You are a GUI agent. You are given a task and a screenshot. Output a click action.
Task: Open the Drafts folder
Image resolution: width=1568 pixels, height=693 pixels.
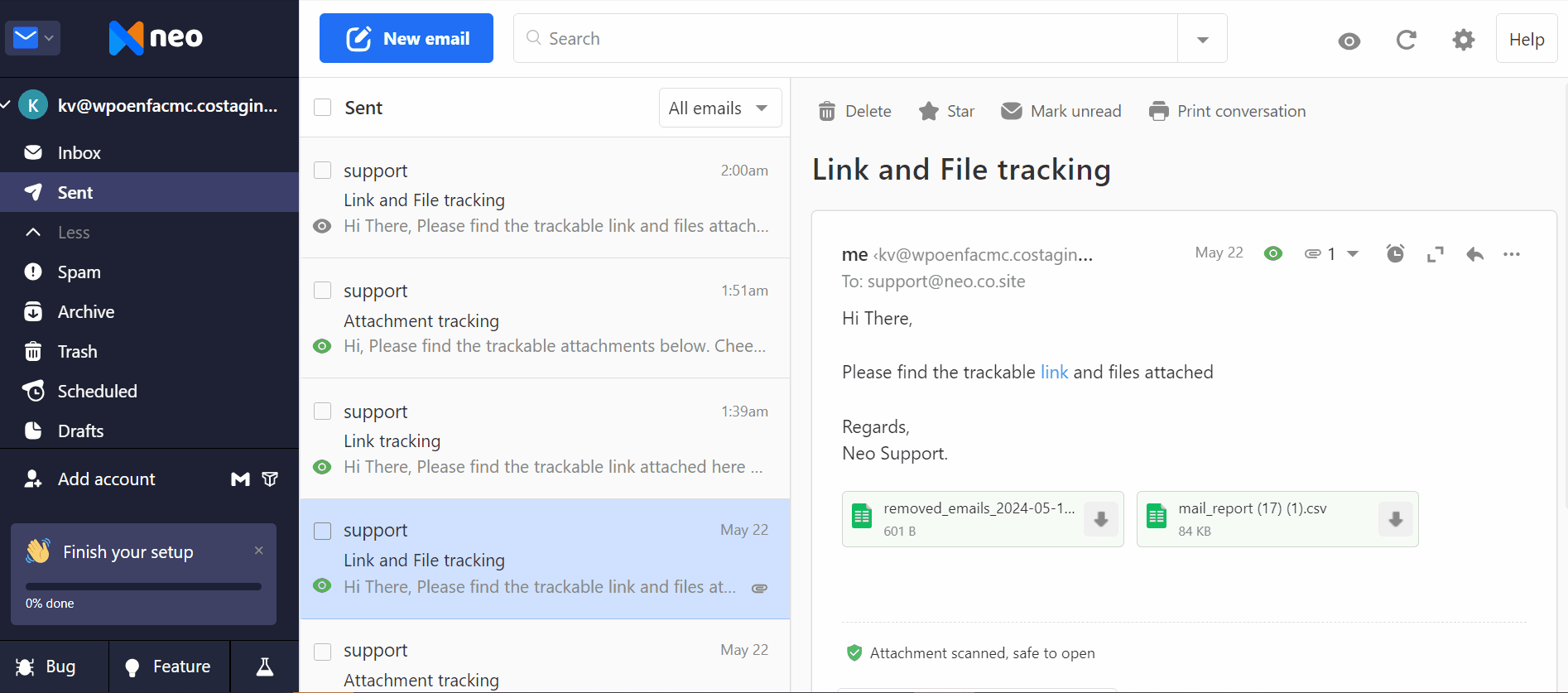tap(149, 431)
